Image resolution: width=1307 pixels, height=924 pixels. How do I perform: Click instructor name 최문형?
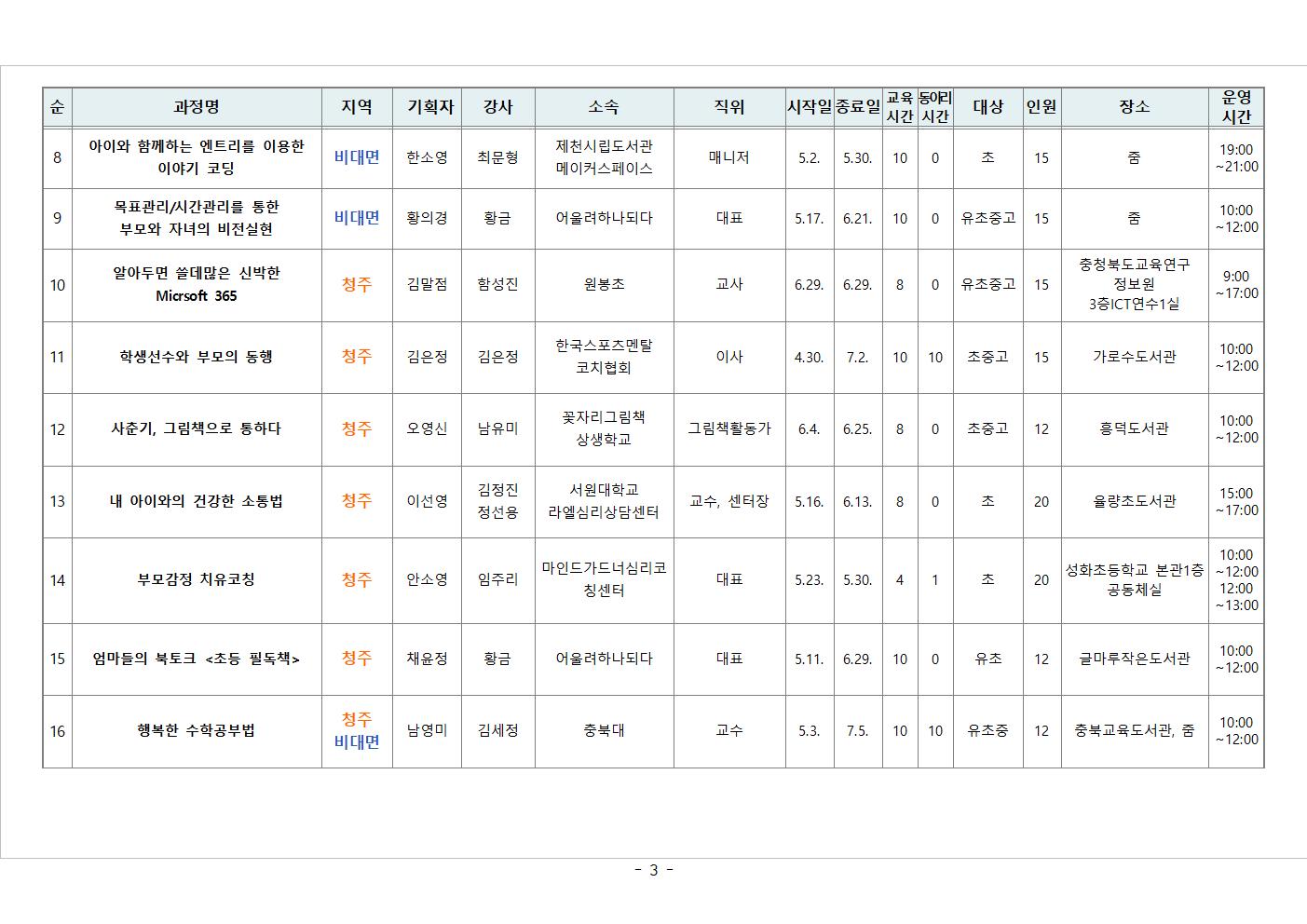[x=497, y=157]
